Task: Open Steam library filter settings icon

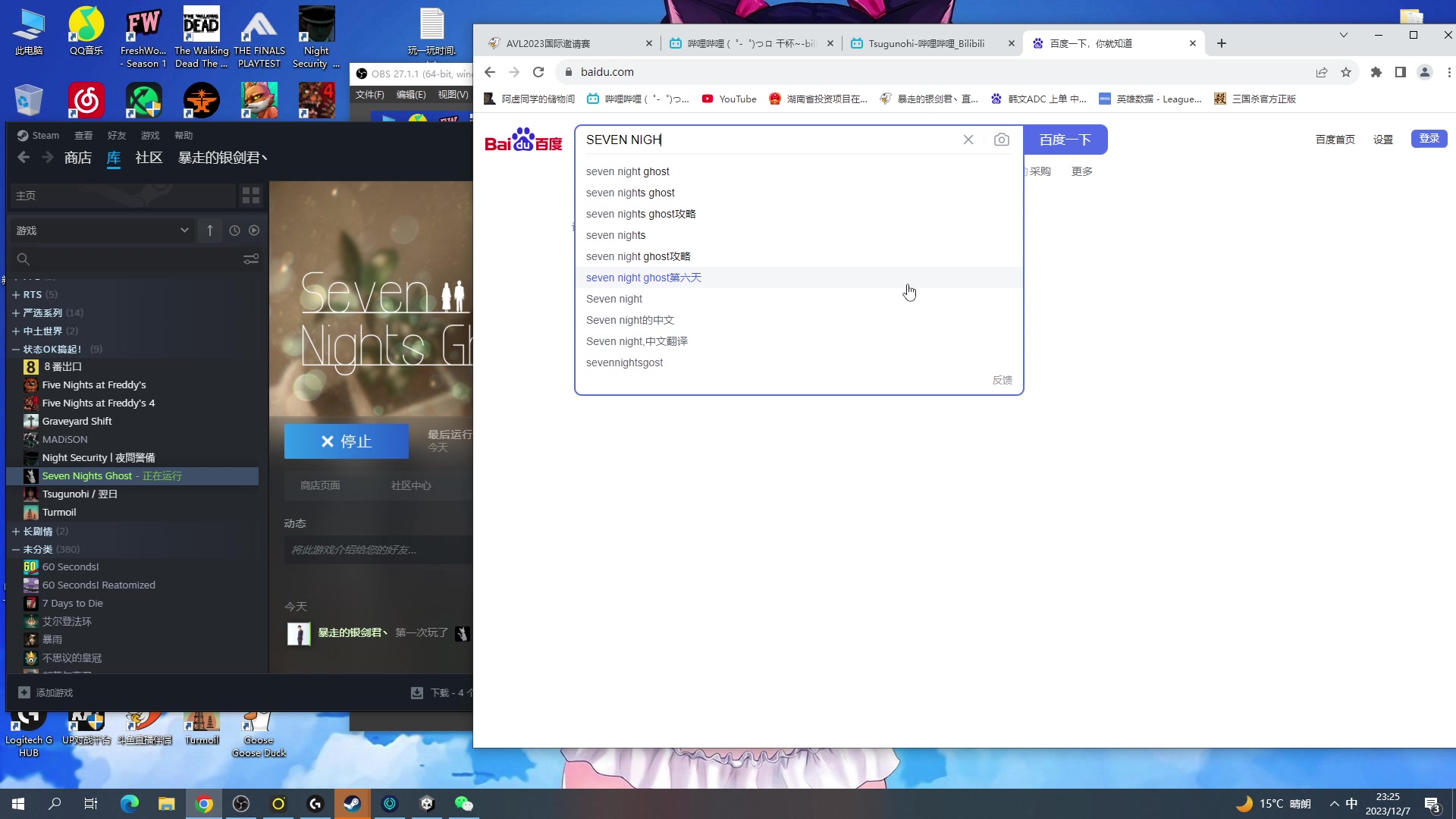Action: (251, 259)
